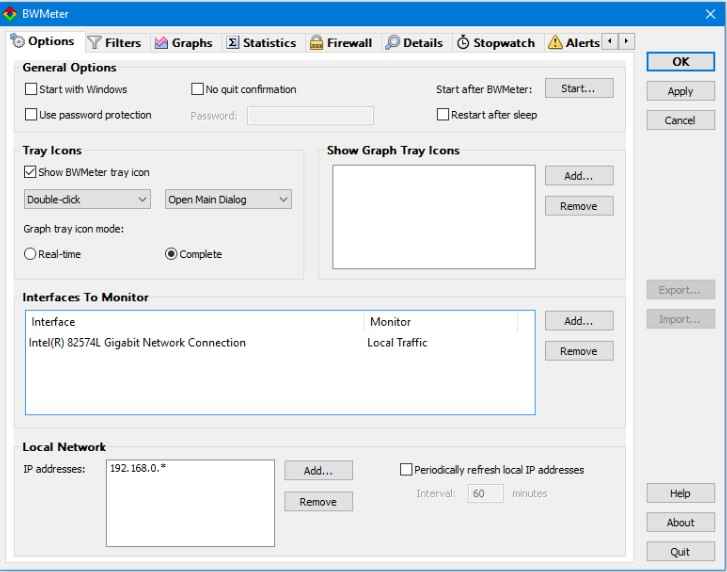Screen dimensions: 727x572
Task: Click the Filters funnel icon
Action: (x=95, y=43)
